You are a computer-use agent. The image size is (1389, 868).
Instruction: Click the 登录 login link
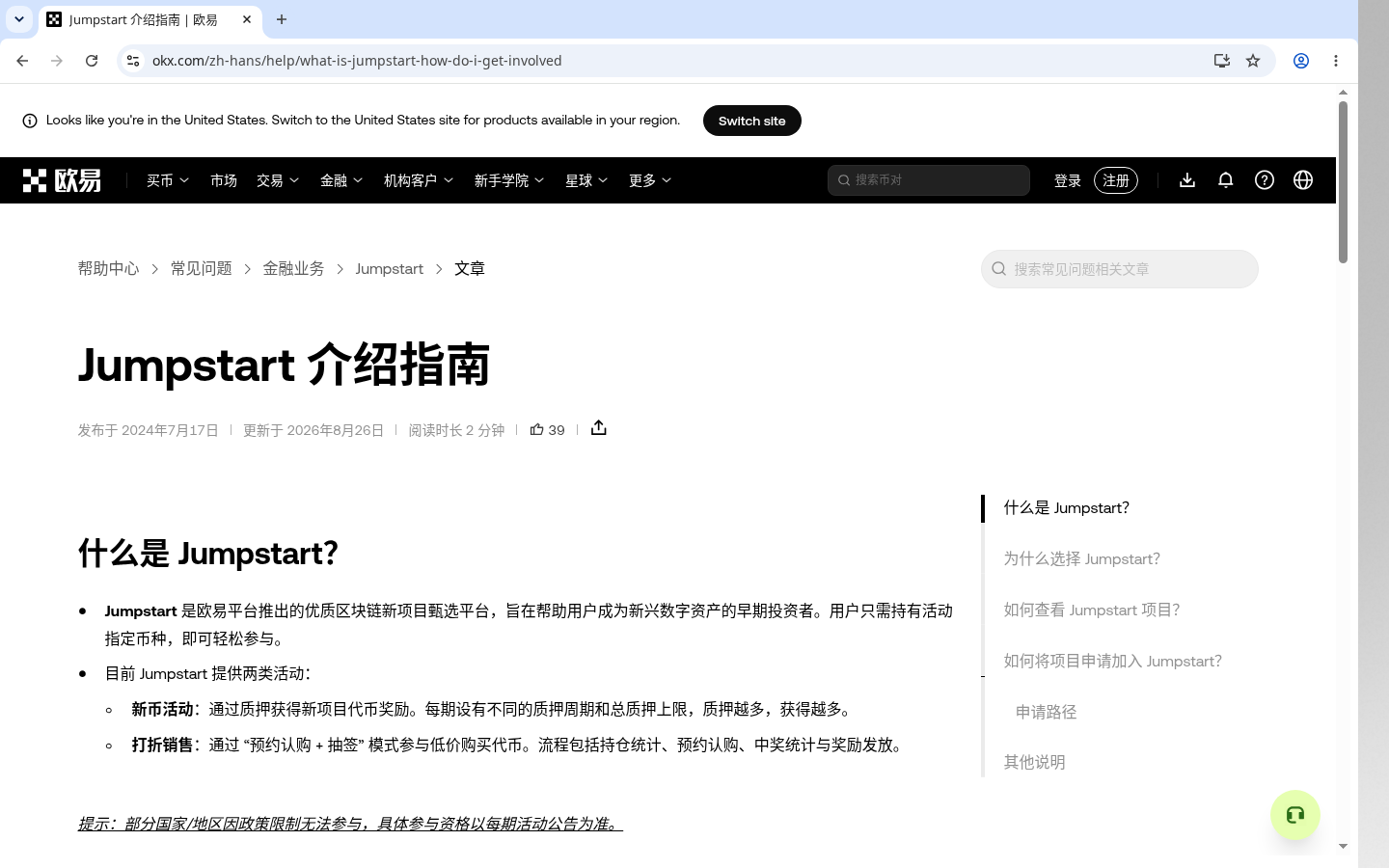coord(1068,180)
